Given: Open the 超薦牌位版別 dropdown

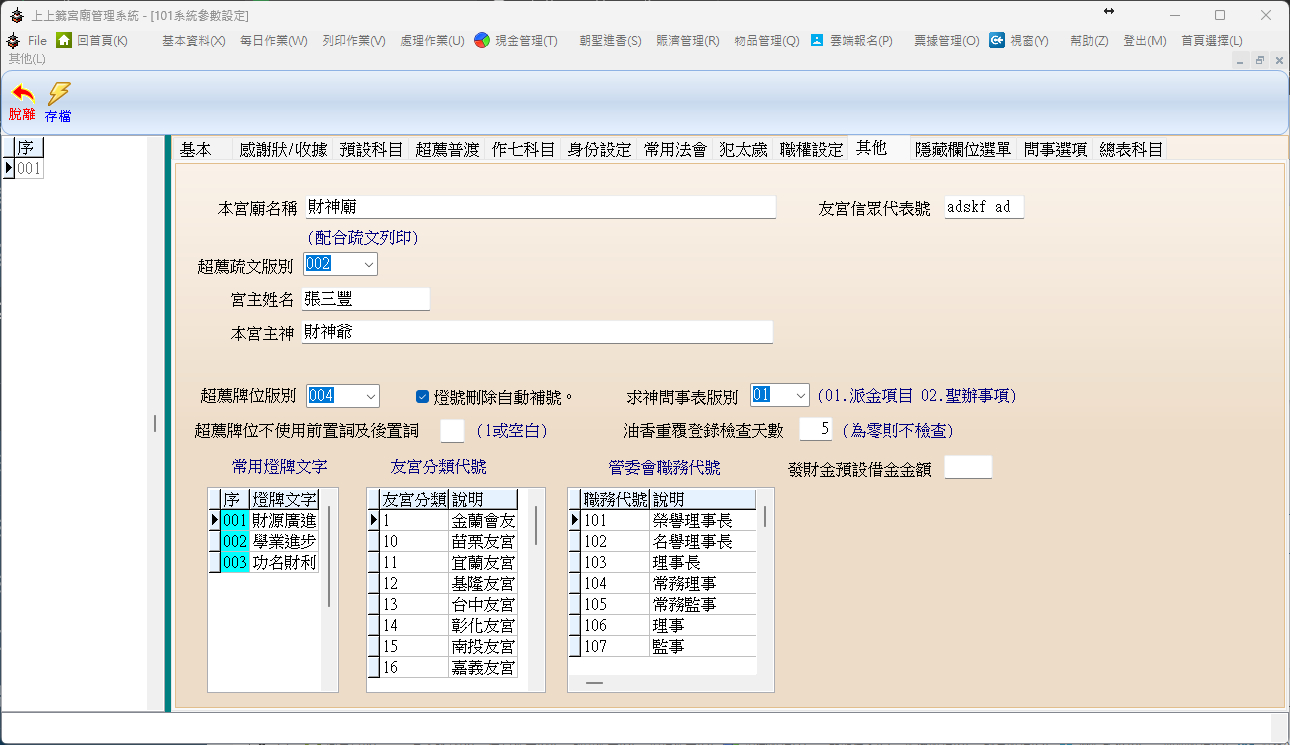Looking at the screenshot, I should coord(370,396).
